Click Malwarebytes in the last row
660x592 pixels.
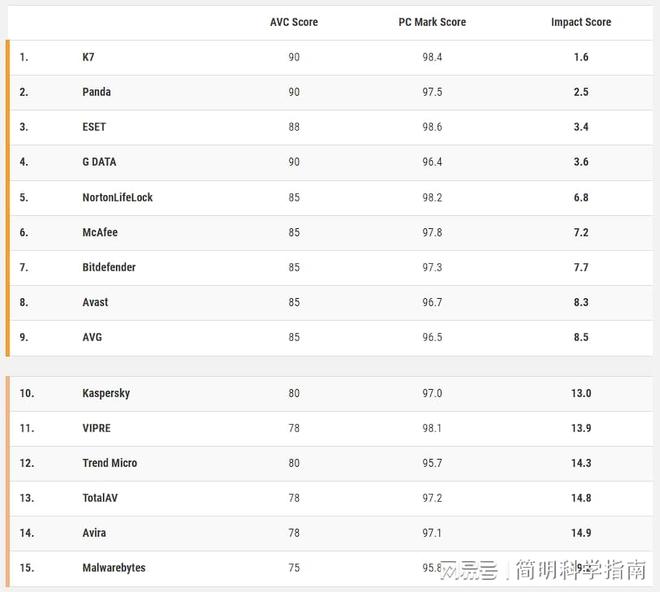pyautogui.click(x=114, y=568)
